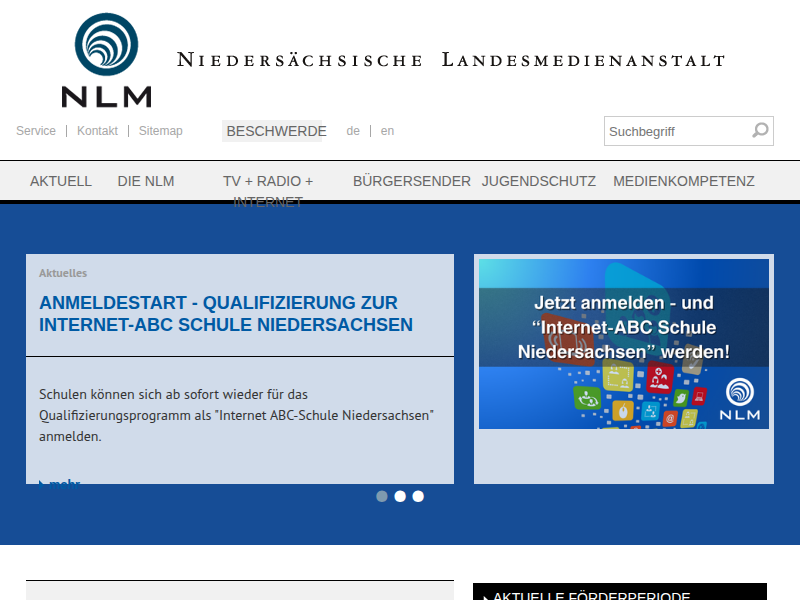Click the BESCHWERDE button
The height and width of the screenshot is (600, 800).
pyautogui.click(x=276, y=131)
